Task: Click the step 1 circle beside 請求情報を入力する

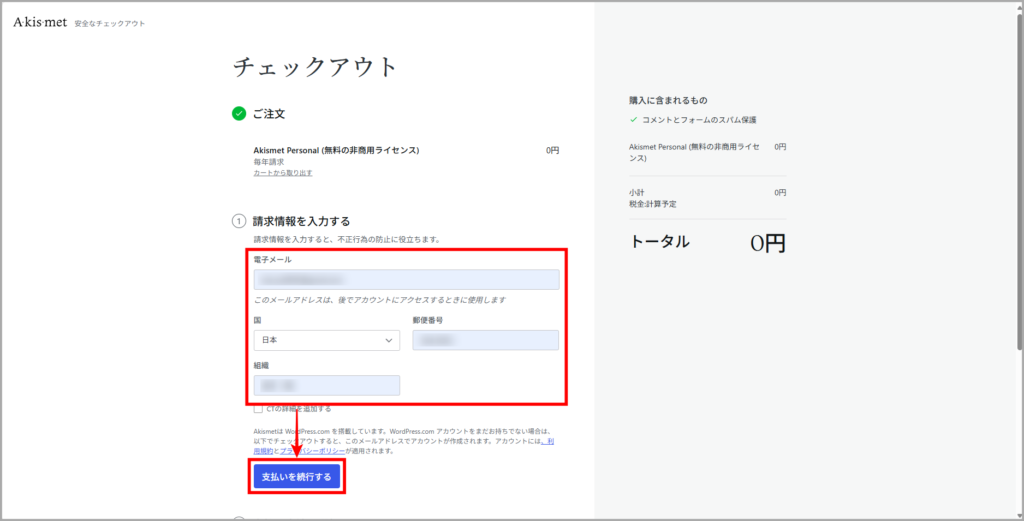Action: coord(239,221)
